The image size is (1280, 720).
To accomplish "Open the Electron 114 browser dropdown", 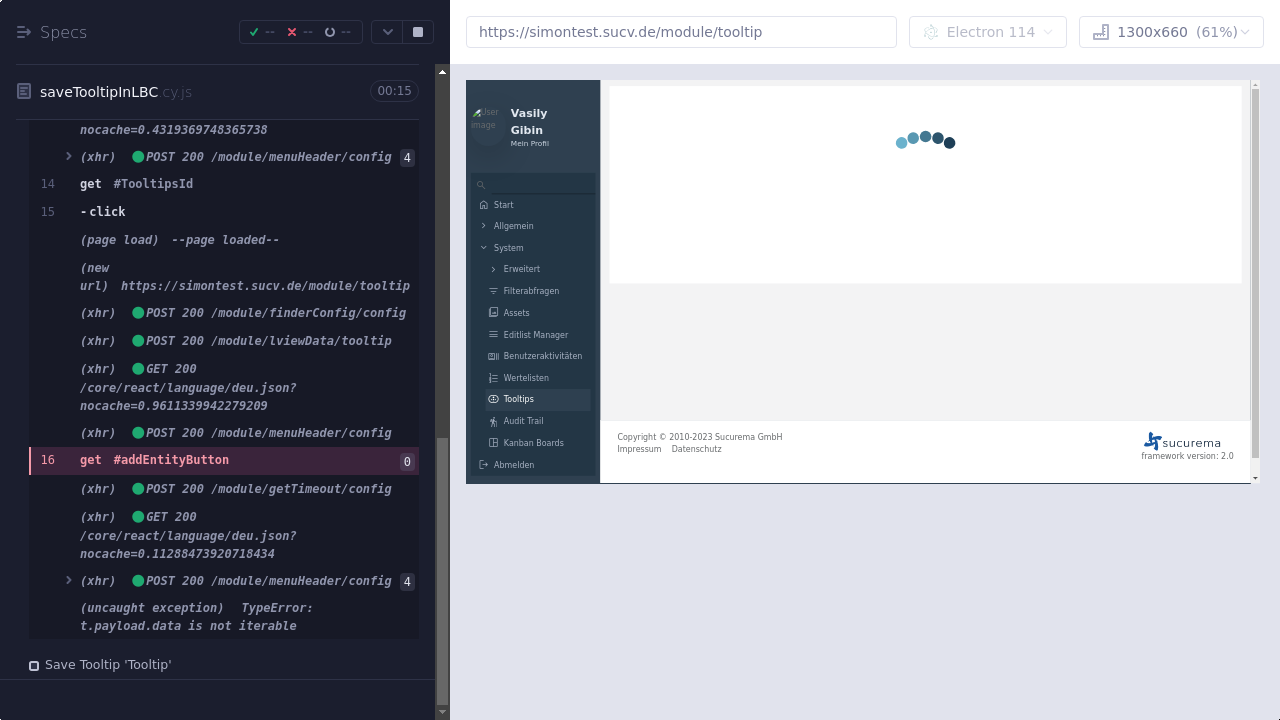I will [x=987, y=32].
